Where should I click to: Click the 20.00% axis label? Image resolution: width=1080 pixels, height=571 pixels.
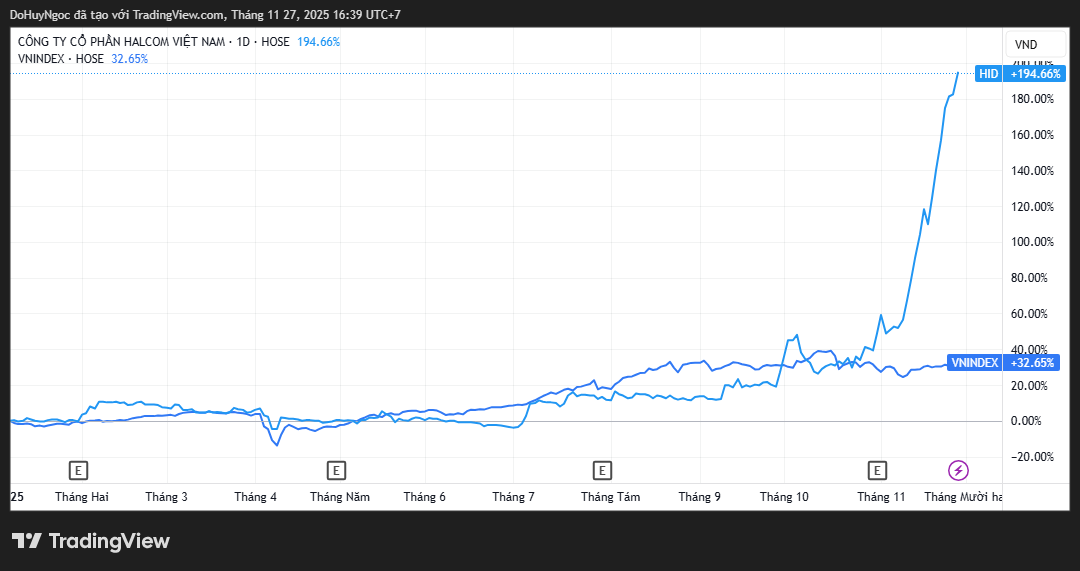(1029, 385)
